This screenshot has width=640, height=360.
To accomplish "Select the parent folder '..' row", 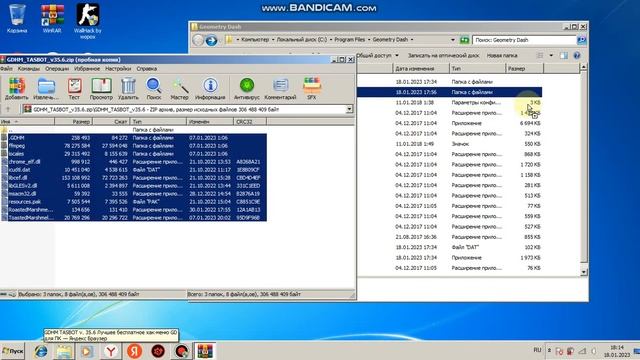I will (x=133, y=130).
